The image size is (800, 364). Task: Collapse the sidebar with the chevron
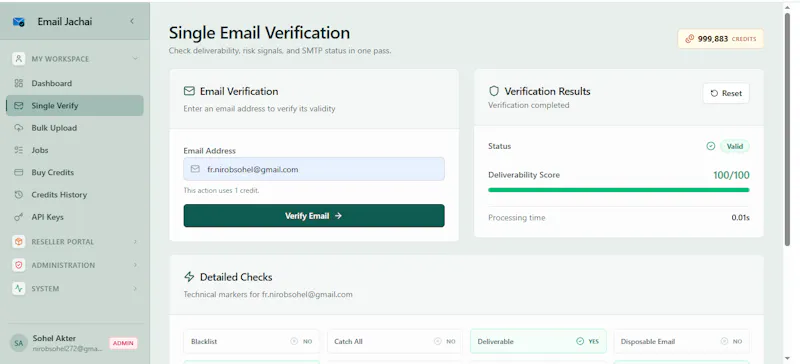click(132, 21)
